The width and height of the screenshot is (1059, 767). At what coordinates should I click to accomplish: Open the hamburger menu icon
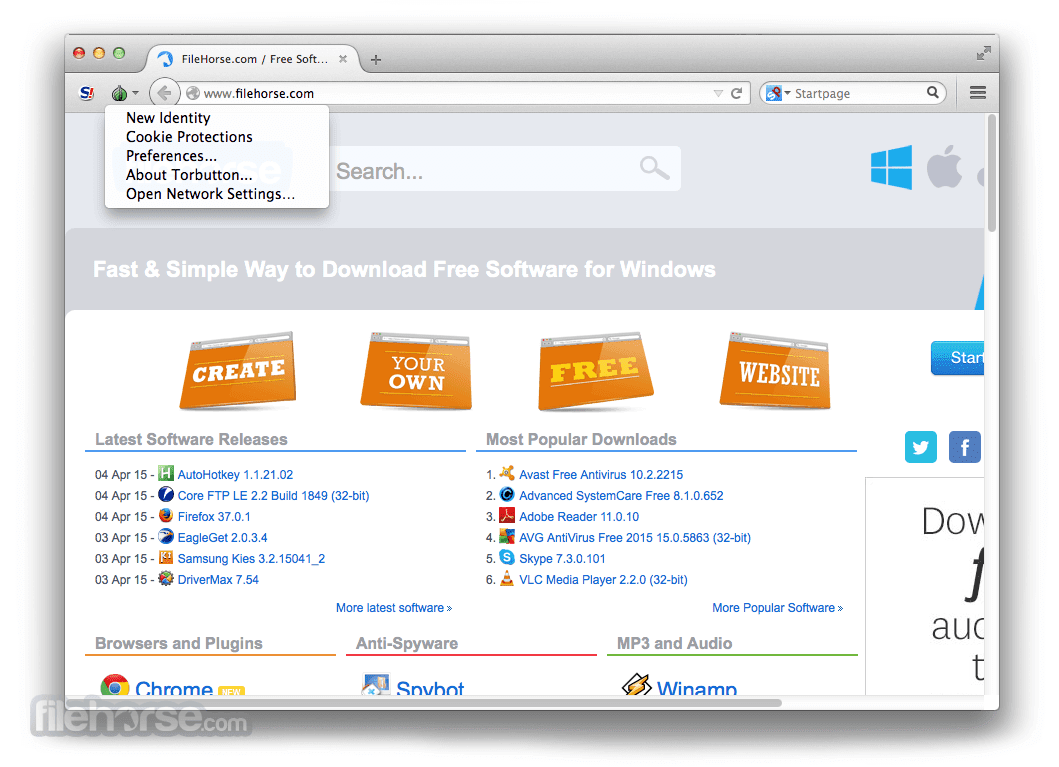pyautogui.click(x=977, y=92)
